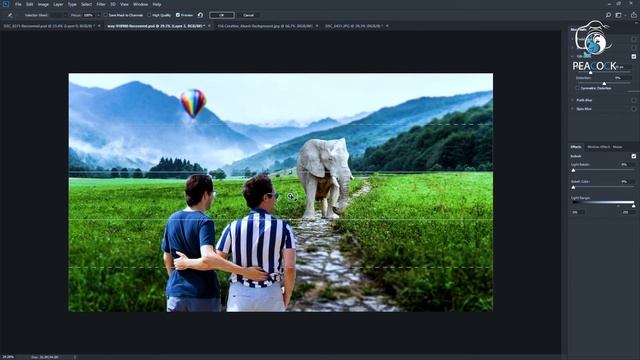Click the share icon at top right
Viewport: 640px width, 360px height.
[634, 15]
